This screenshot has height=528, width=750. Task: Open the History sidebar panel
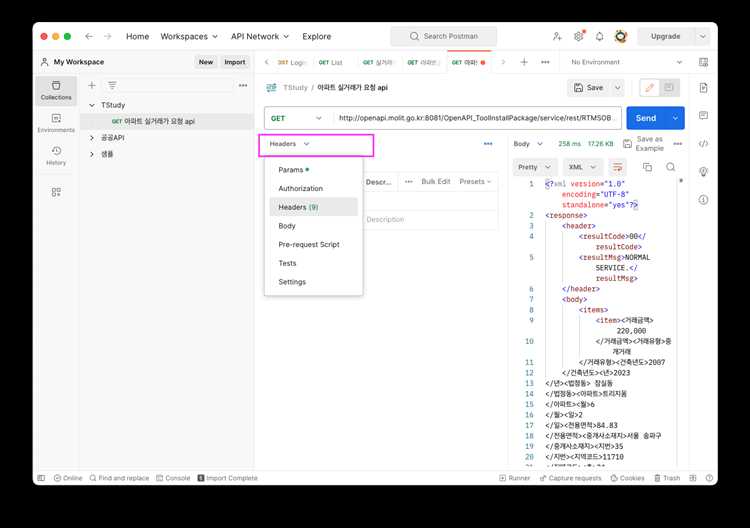[x=56, y=155]
